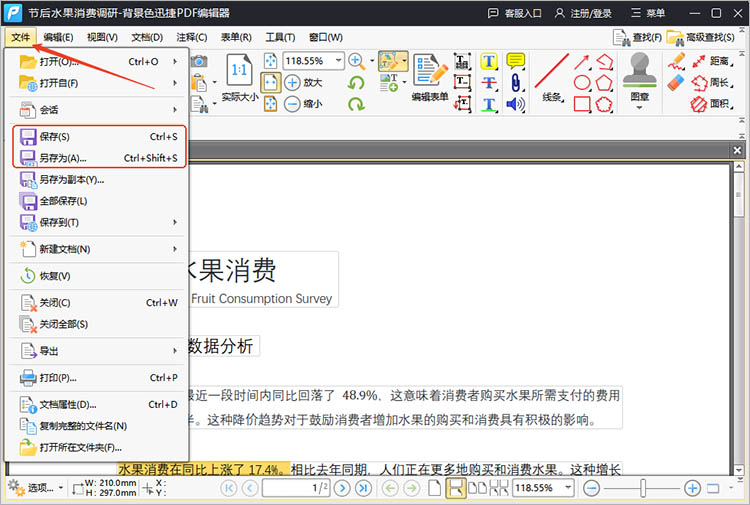Select the 线条 line tool
750x505 pixels.
click(551, 77)
